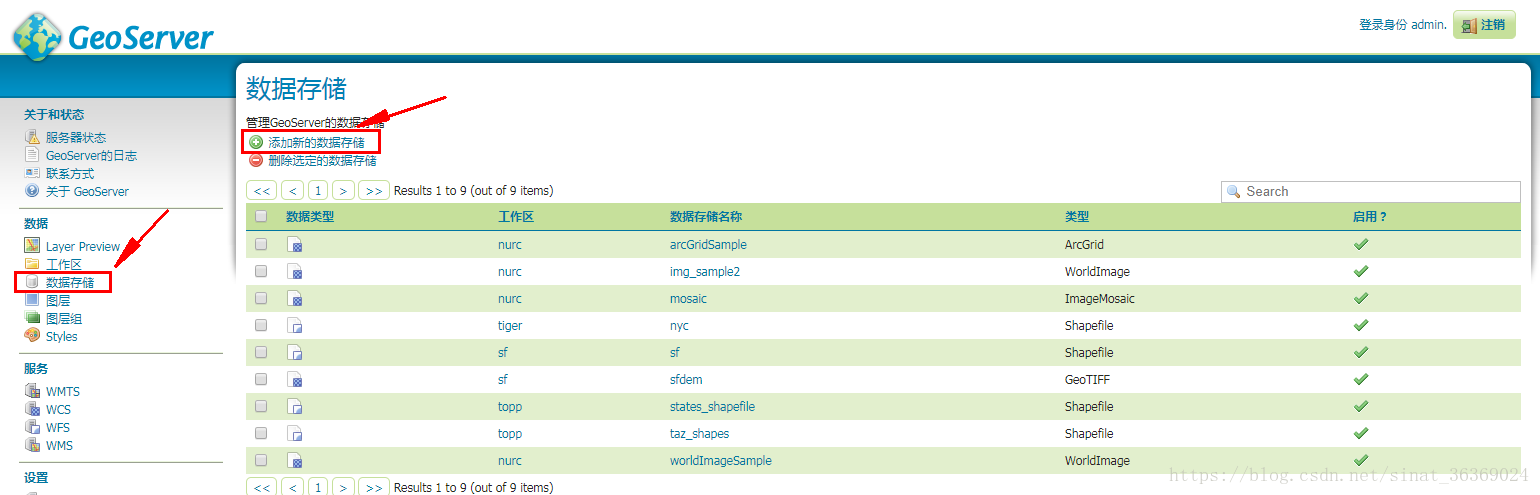Screen dimensions: 1540x495
Task: Sort table by 类型 column header
Action: (1077, 217)
